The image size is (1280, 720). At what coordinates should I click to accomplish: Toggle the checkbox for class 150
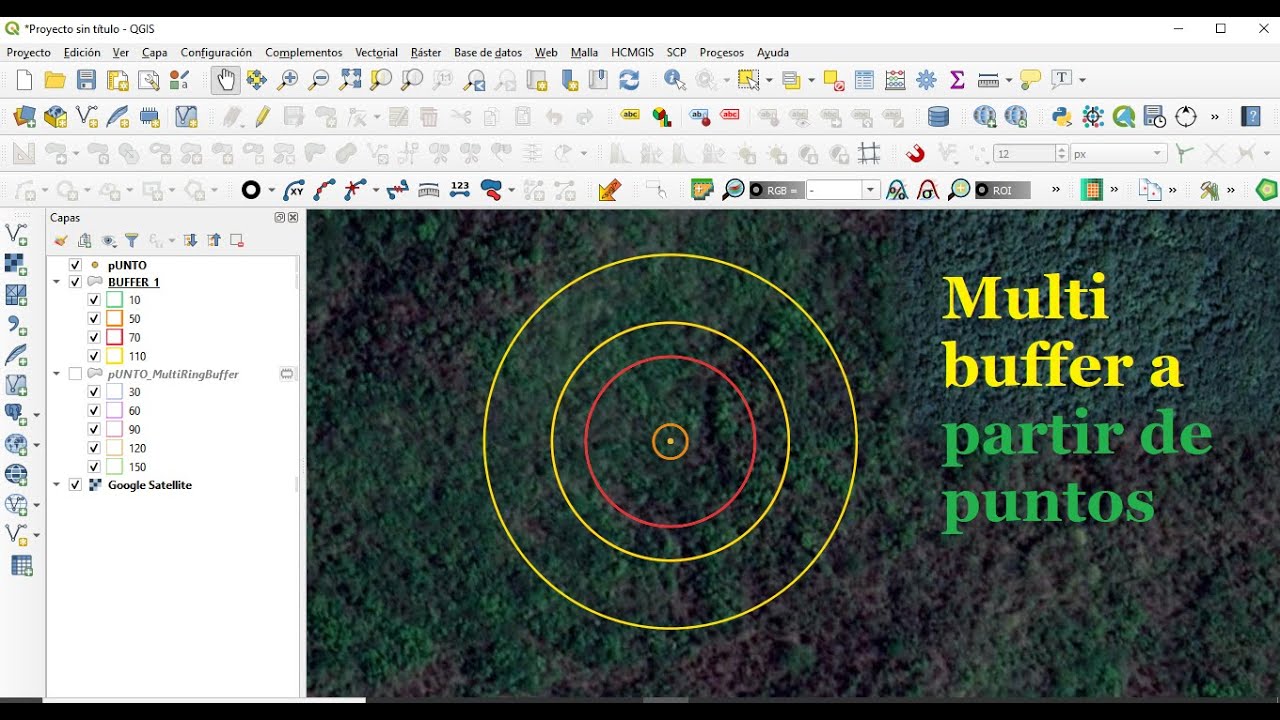[94, 467]
